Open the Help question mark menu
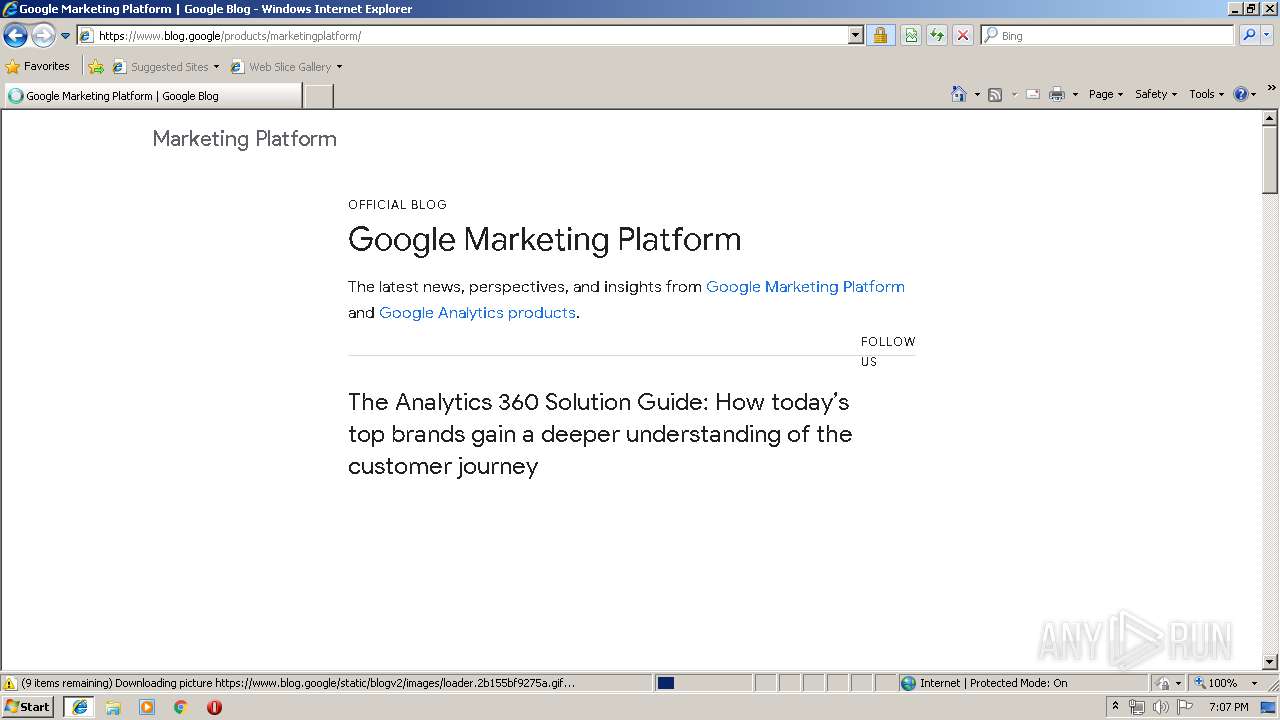The height and width of the screenshot is (720, 1280). click(x=1244, y=94)
